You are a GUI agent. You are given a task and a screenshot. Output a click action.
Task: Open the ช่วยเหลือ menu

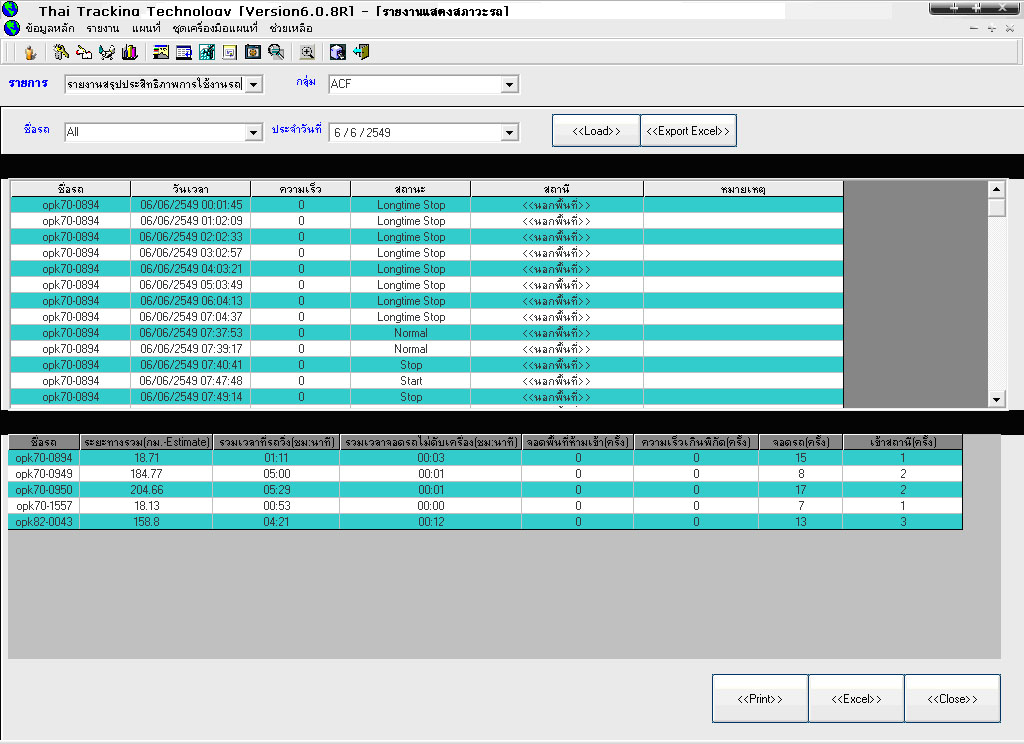coord(291,28)
